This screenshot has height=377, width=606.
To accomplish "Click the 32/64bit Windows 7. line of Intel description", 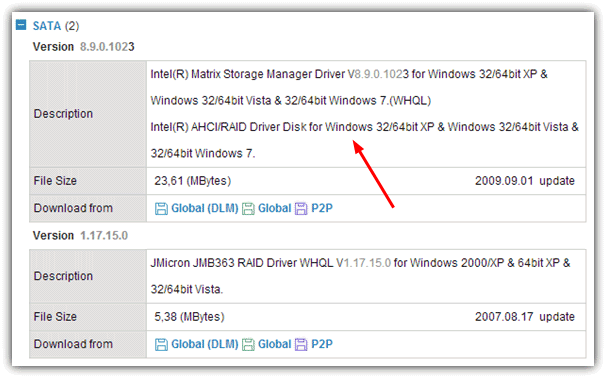I will (203, 154).
